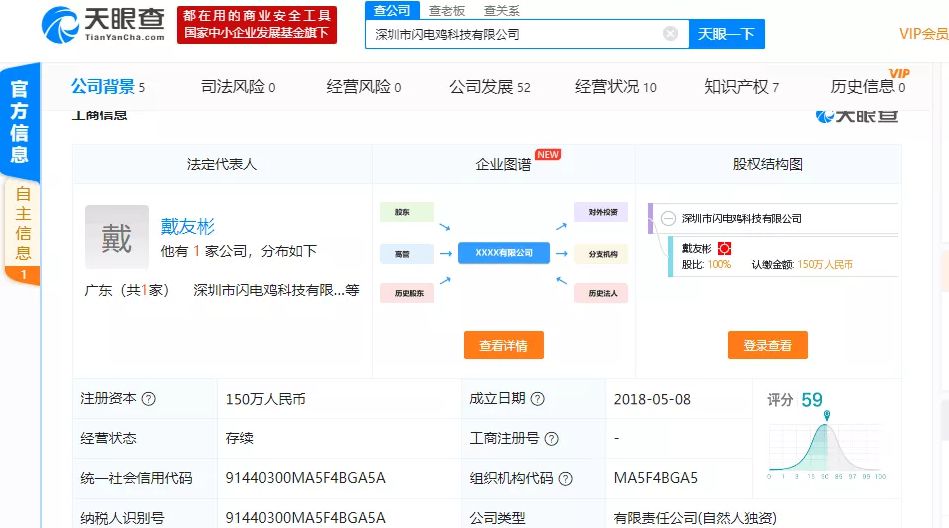This screenshot has height=528, width=949.
Task: Click the help icon beside 成立日期
Action: coord(538,399)
